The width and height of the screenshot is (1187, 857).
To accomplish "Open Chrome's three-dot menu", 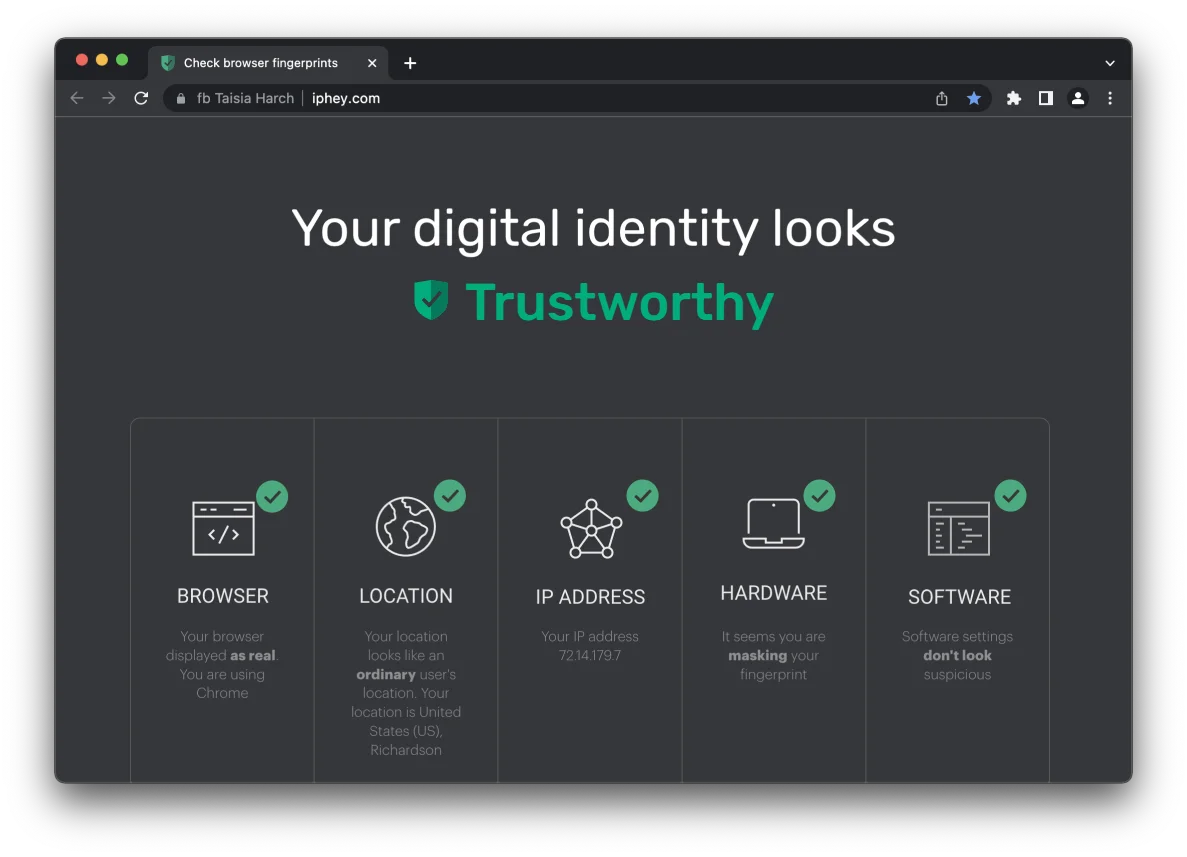I will (1110, 98).
